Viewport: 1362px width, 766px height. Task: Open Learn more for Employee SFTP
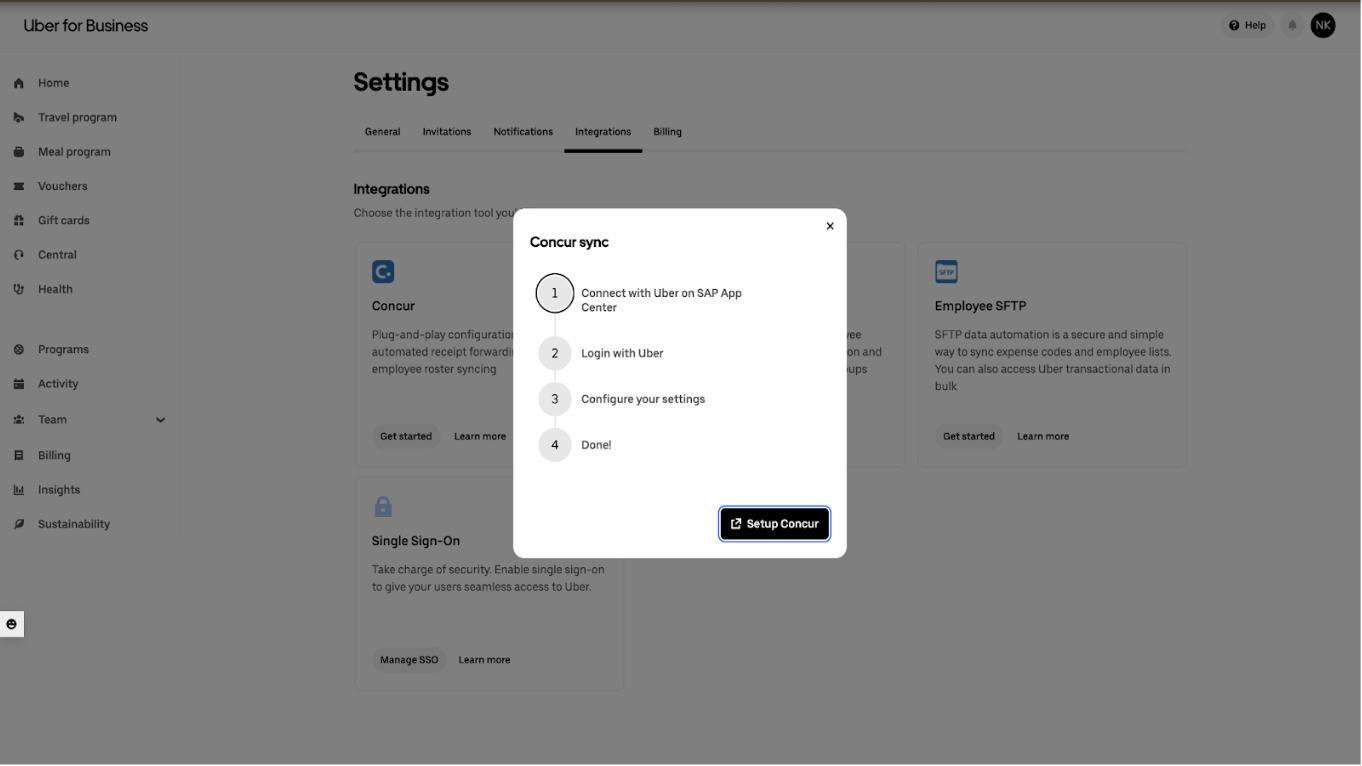point(1042,436)
